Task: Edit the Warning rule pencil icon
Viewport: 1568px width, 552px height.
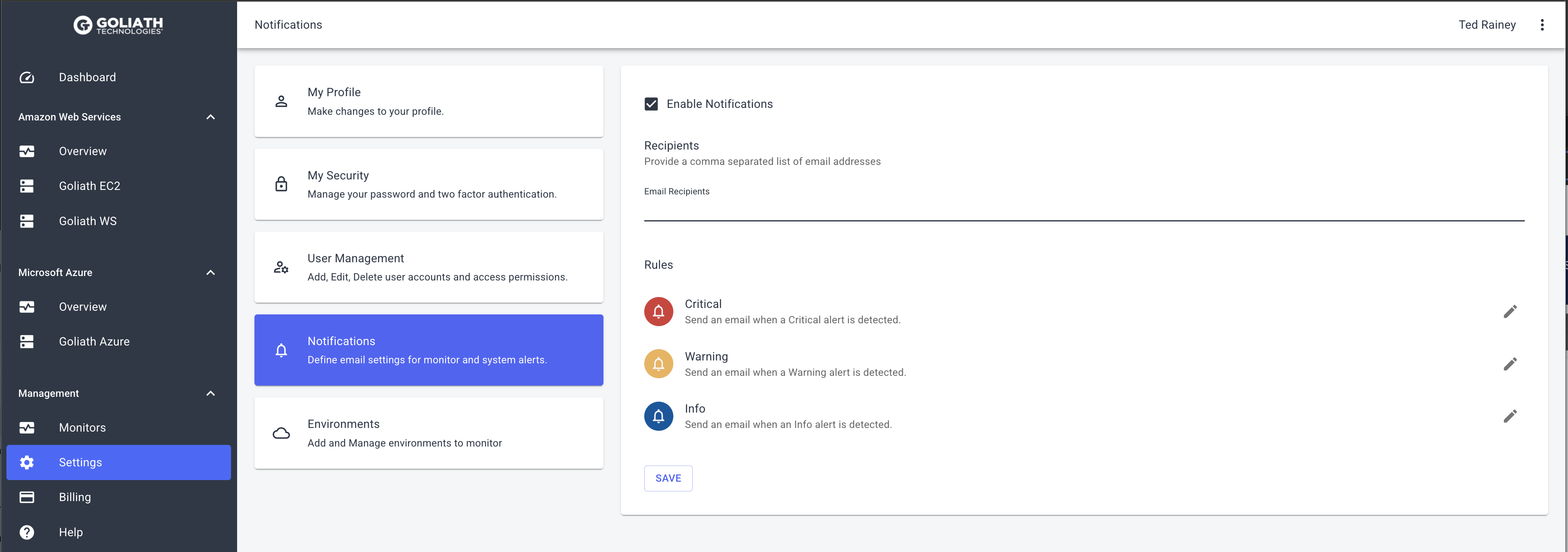Action: click(1510, 364)
